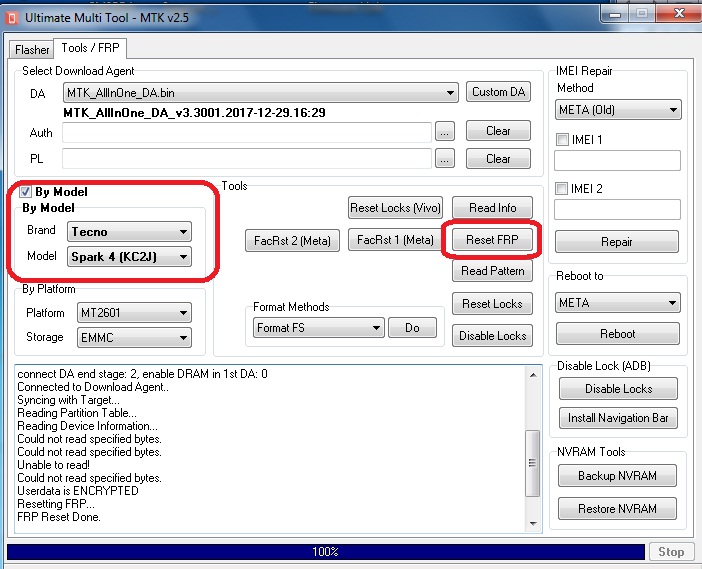
Task: Click the Read Info button
Action: 492,208
